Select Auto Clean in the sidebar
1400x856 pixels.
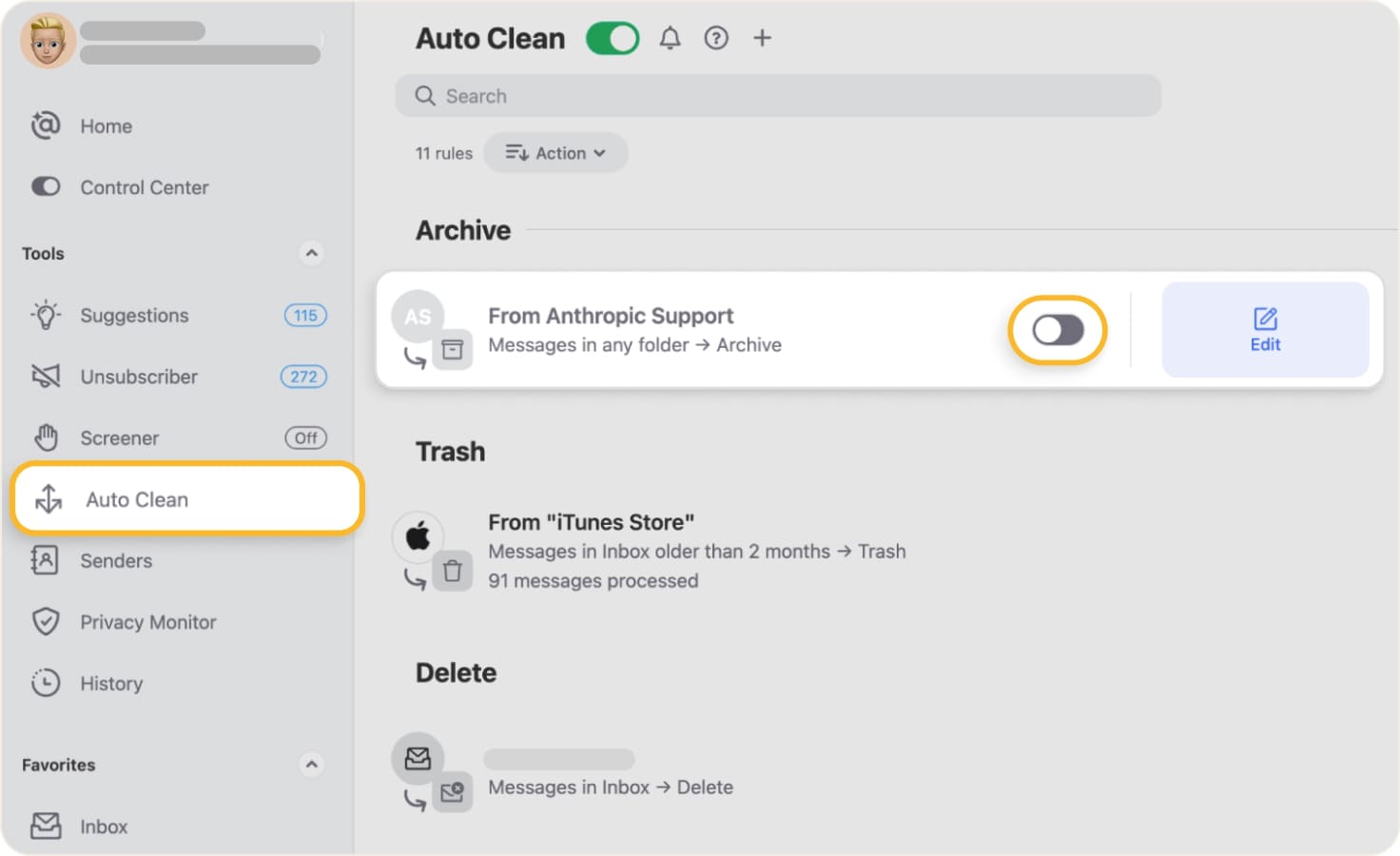(x=137, y=498)
